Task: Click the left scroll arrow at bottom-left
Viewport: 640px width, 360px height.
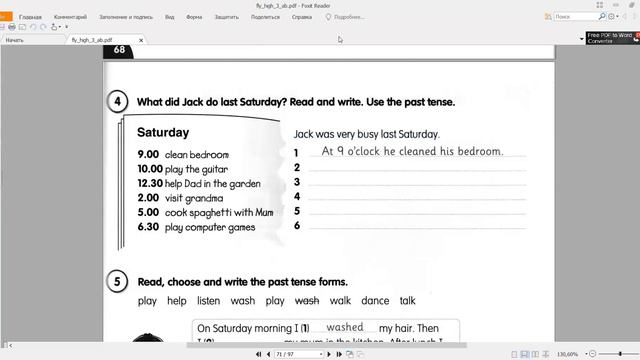Action: [10, 345]
